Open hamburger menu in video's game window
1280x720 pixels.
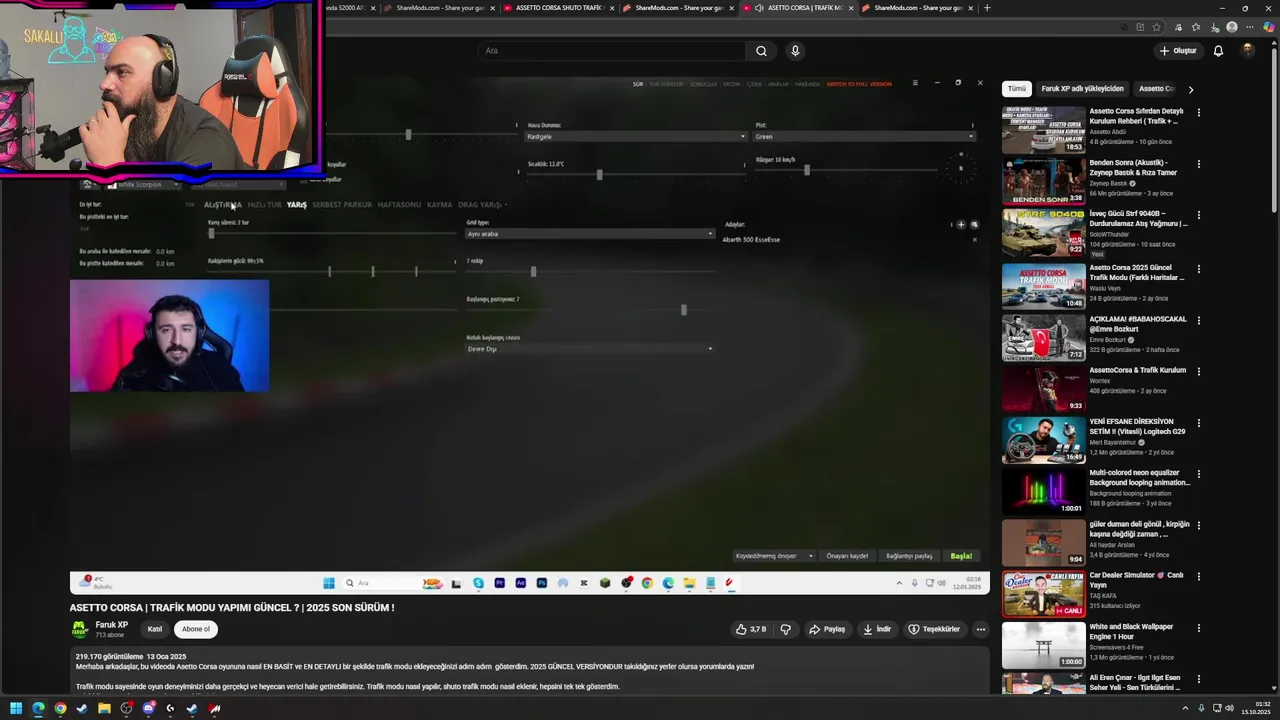point(915,83)
